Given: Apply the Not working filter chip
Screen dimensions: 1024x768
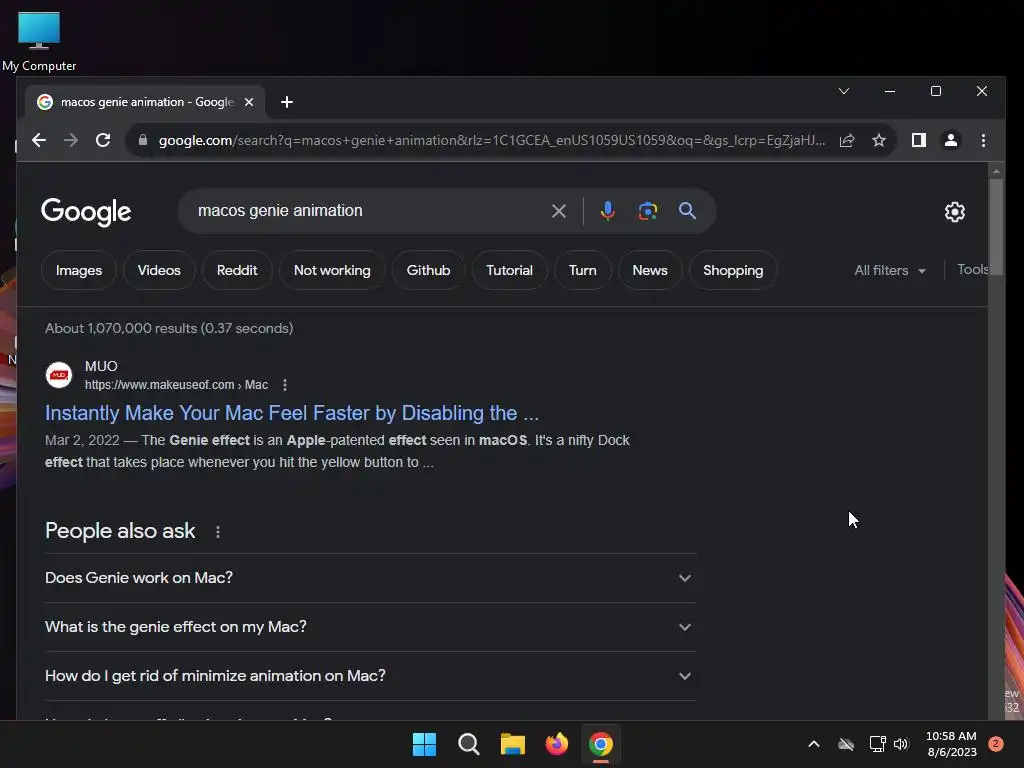Looking at the screenshot, I should coord(332,270).
